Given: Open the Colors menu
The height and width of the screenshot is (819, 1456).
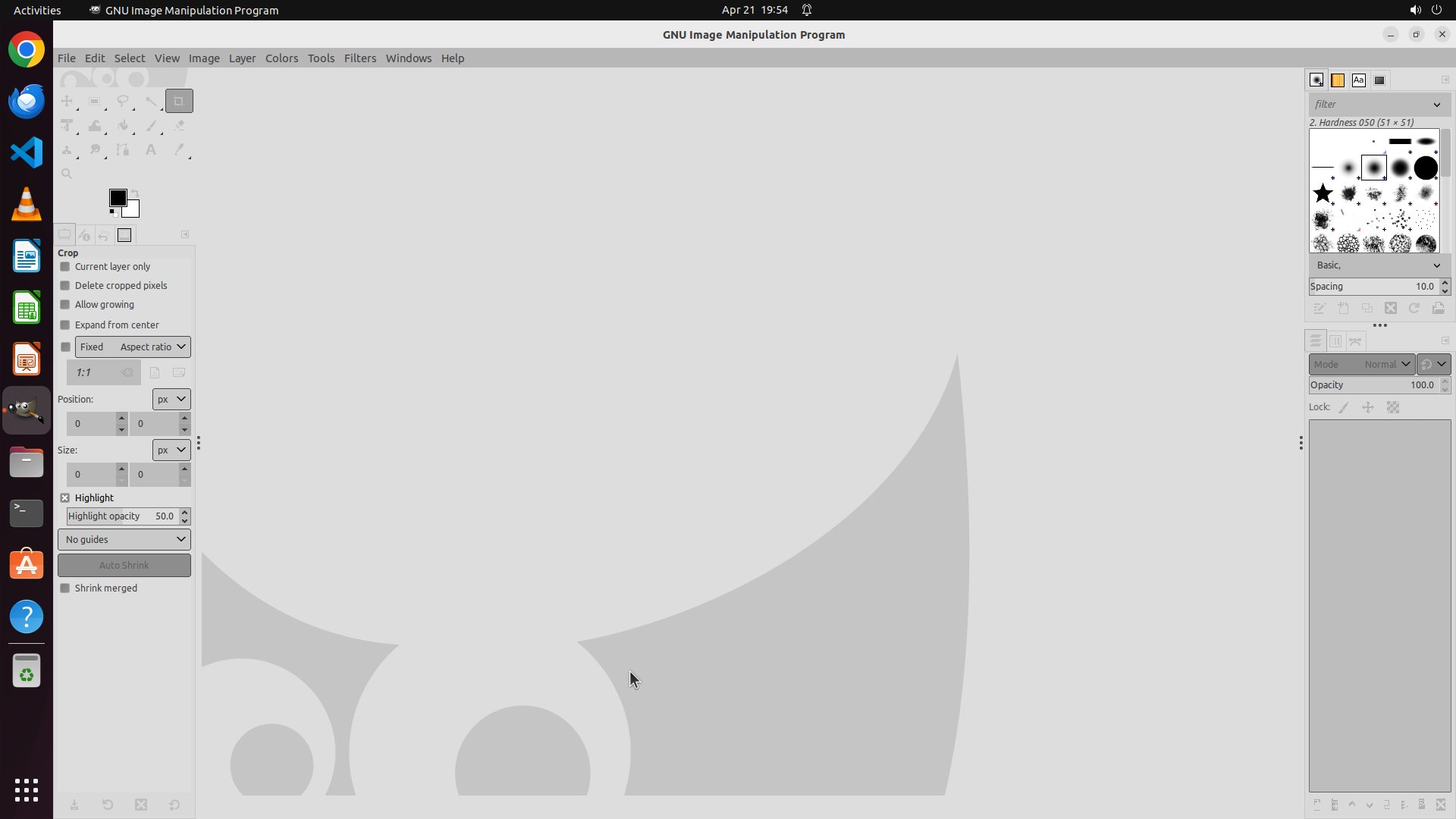Looking at the screenshot, I should 281,58.
